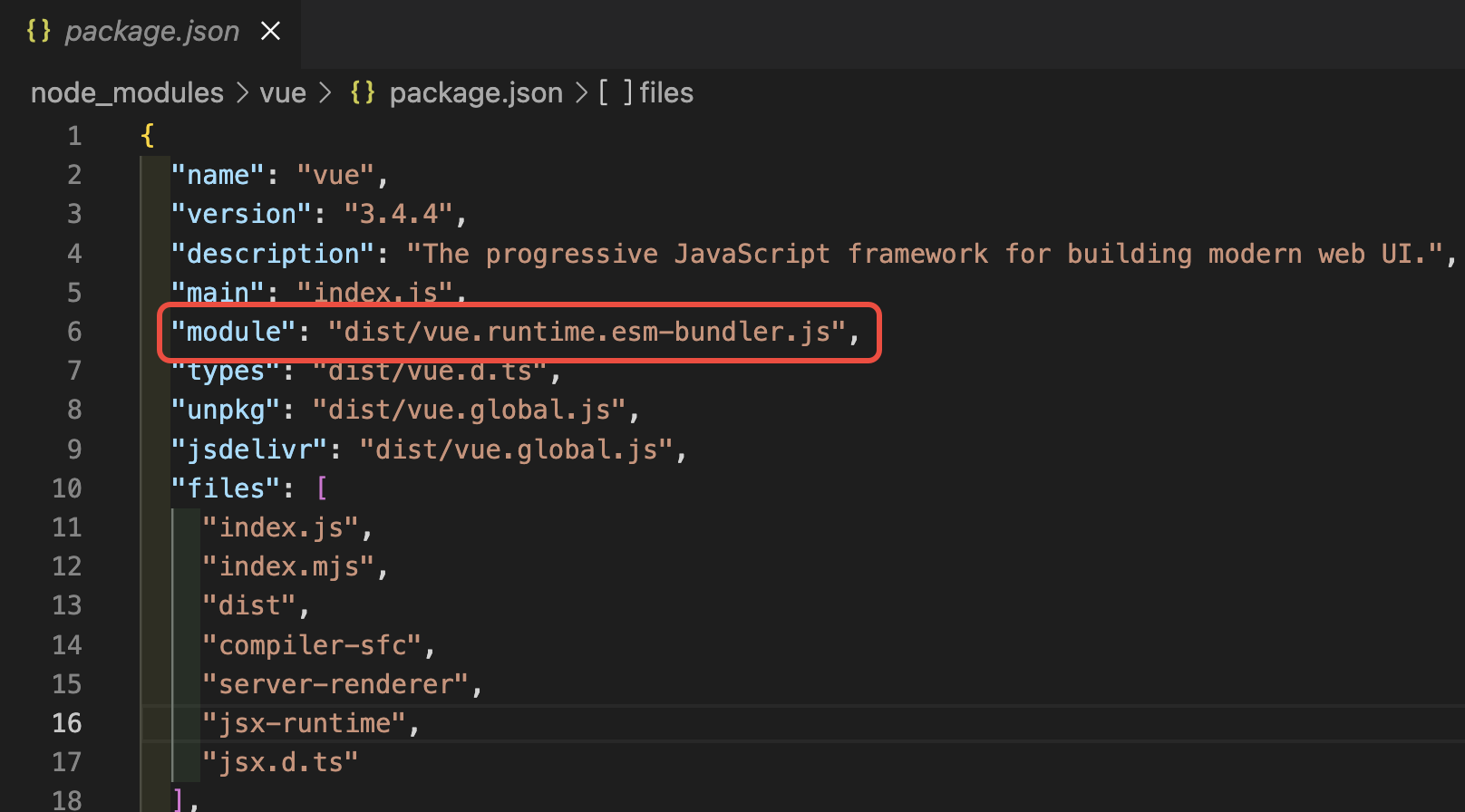Close the package.json editor tab
Image resolution: width=1465 pixels, height=812 pixels.
click(x=270, y=32)
